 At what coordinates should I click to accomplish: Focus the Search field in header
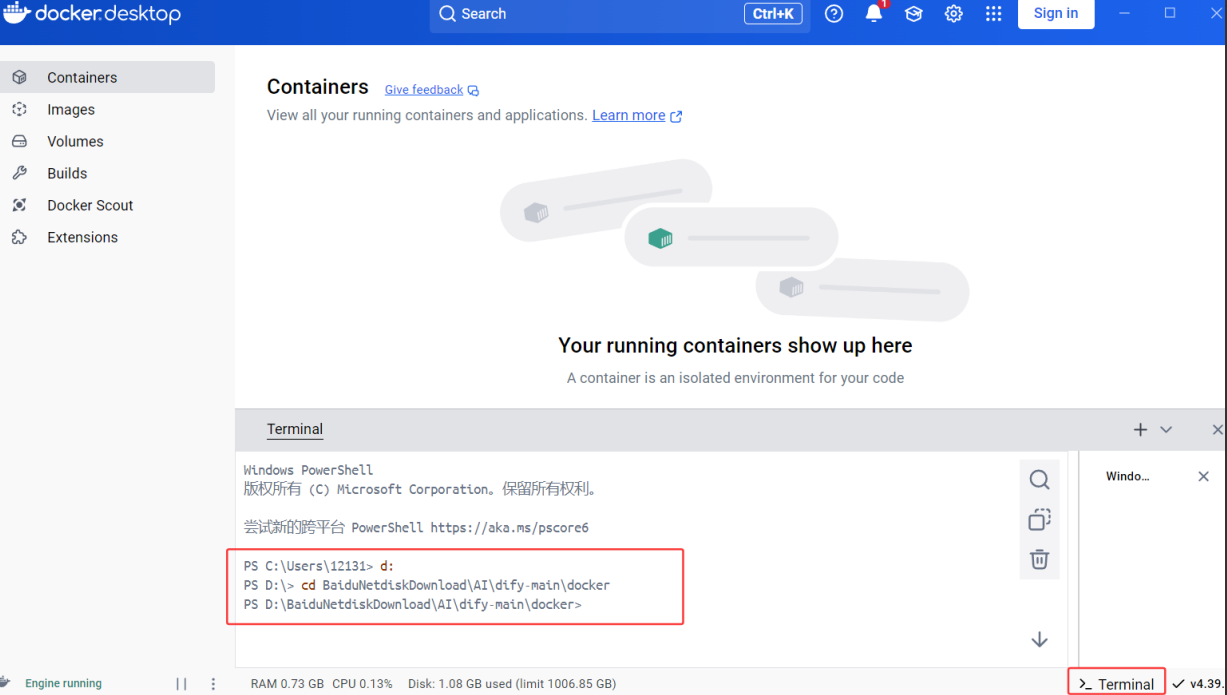(x=620, y=14)
